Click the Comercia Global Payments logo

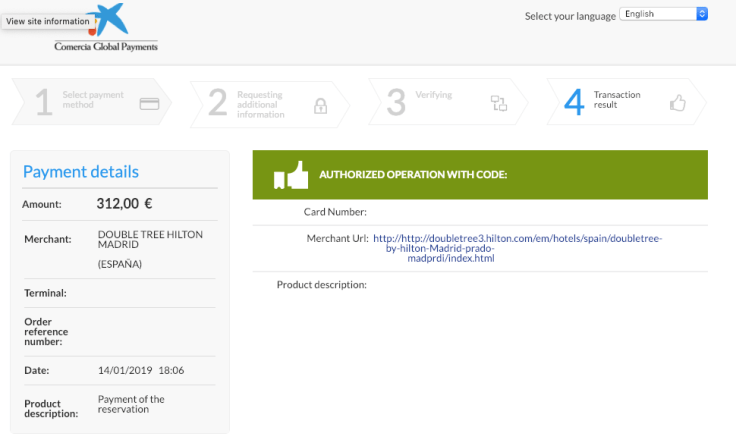click(x=106, y=27)
